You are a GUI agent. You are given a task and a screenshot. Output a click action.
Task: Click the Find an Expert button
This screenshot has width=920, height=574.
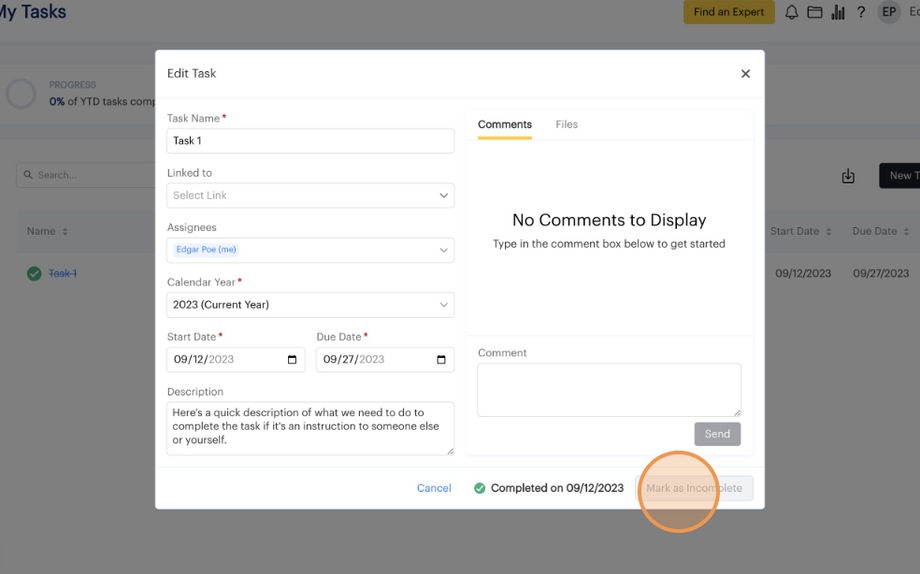[728, 12]
